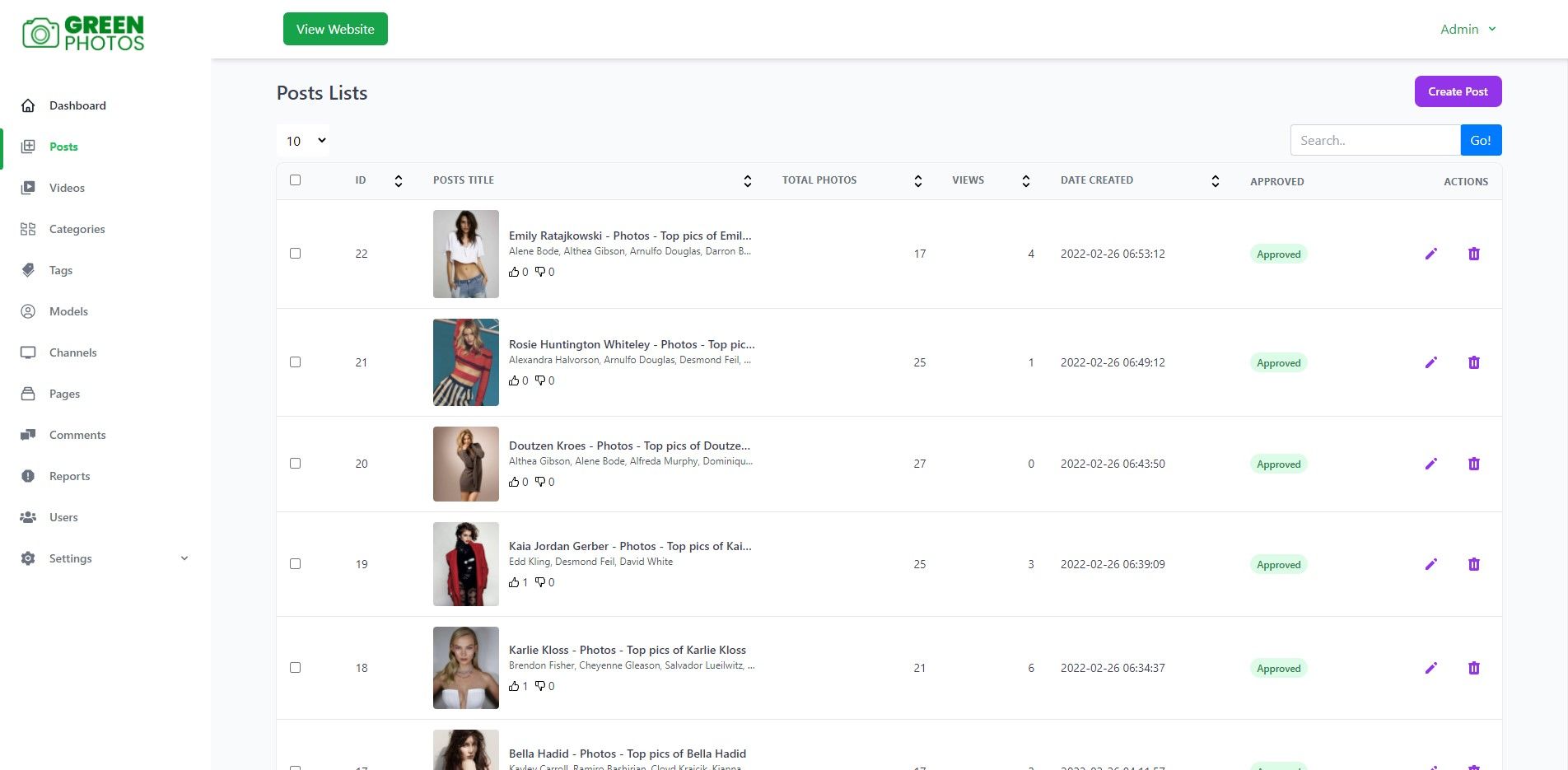Viewport: 1568px width, 770px height.
Task: Click thumbs-up icon on Kaia Jordan Gerber post
Action: [x=514, y=582]
